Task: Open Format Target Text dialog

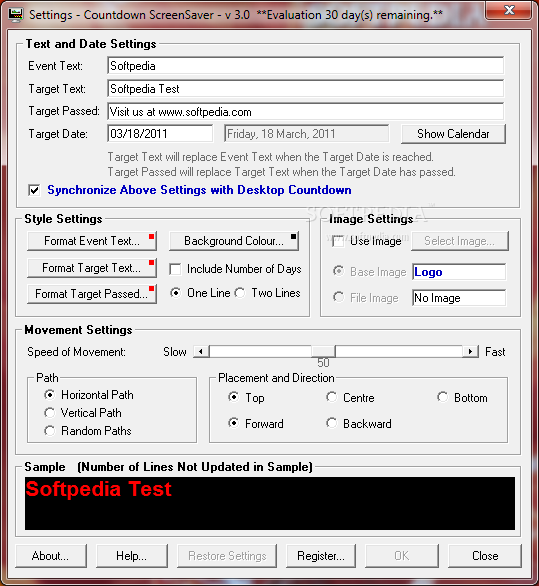Action: coord(92,268)
